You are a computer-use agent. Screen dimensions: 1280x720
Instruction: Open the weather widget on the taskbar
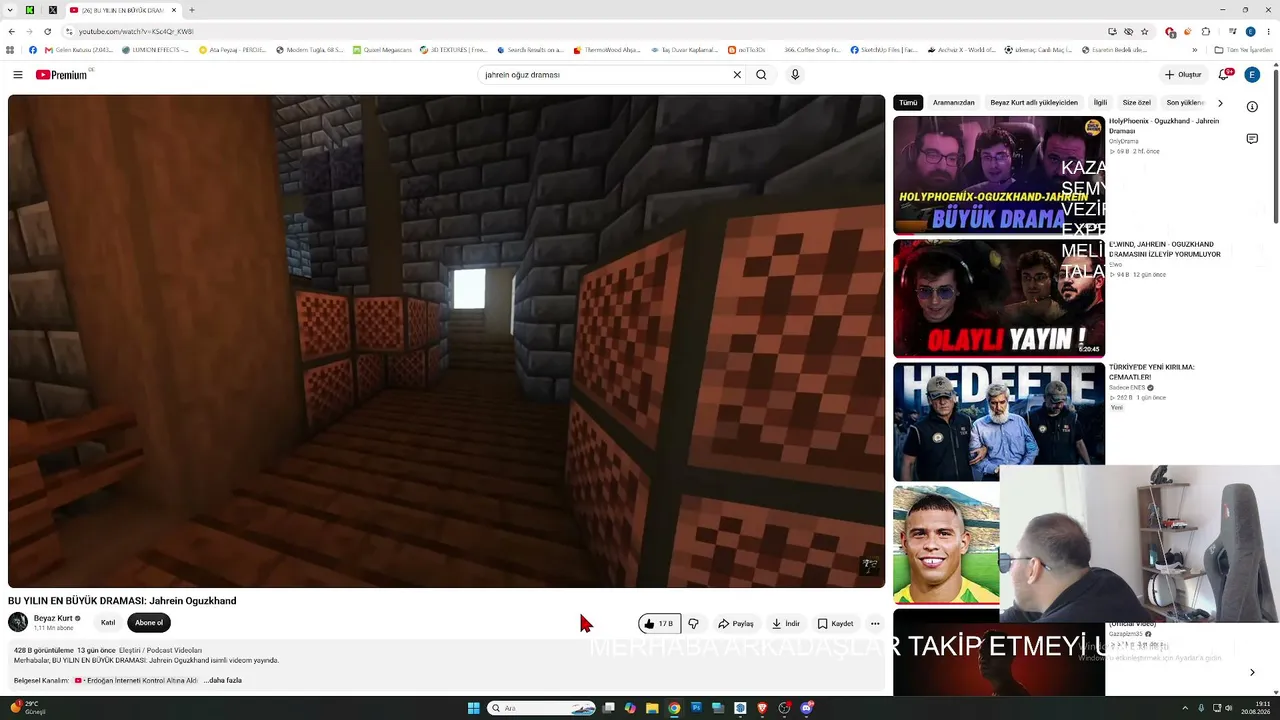pyautogui.click(x=28, y=708)
